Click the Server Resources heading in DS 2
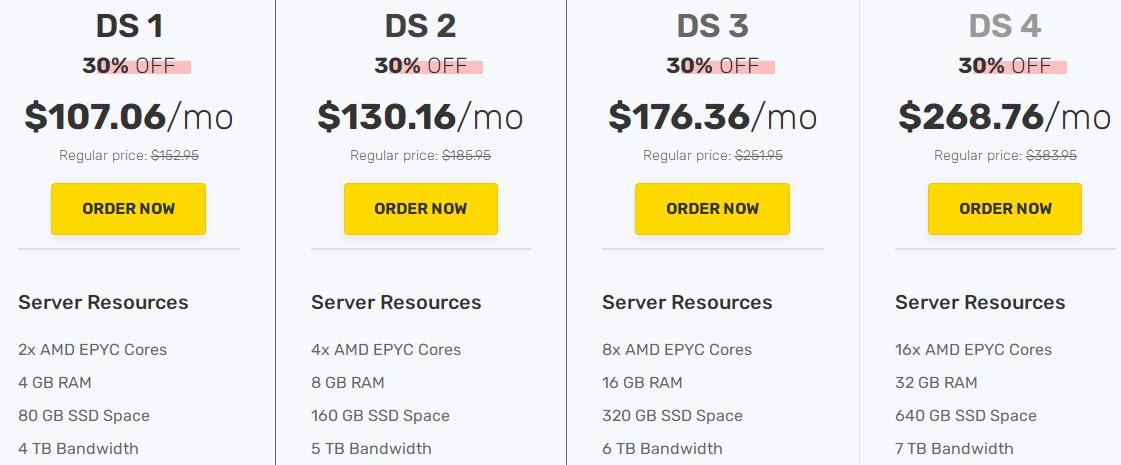This screenshot has width=1121, height=465. coord(396,302)
